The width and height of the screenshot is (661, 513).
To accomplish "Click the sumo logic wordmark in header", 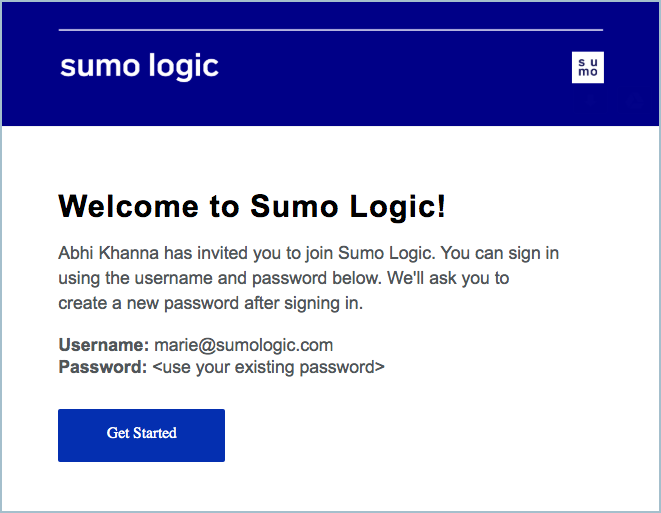I will click(139, 67).
